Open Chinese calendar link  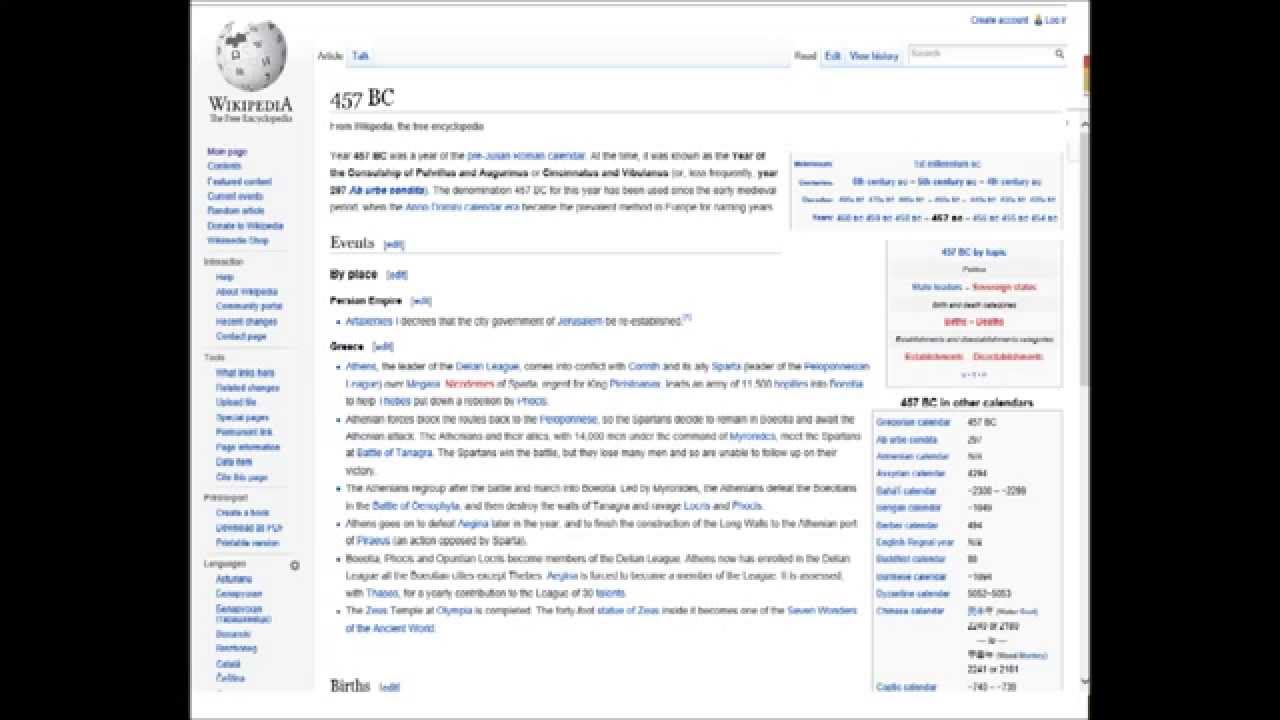[x=910, y=610]
